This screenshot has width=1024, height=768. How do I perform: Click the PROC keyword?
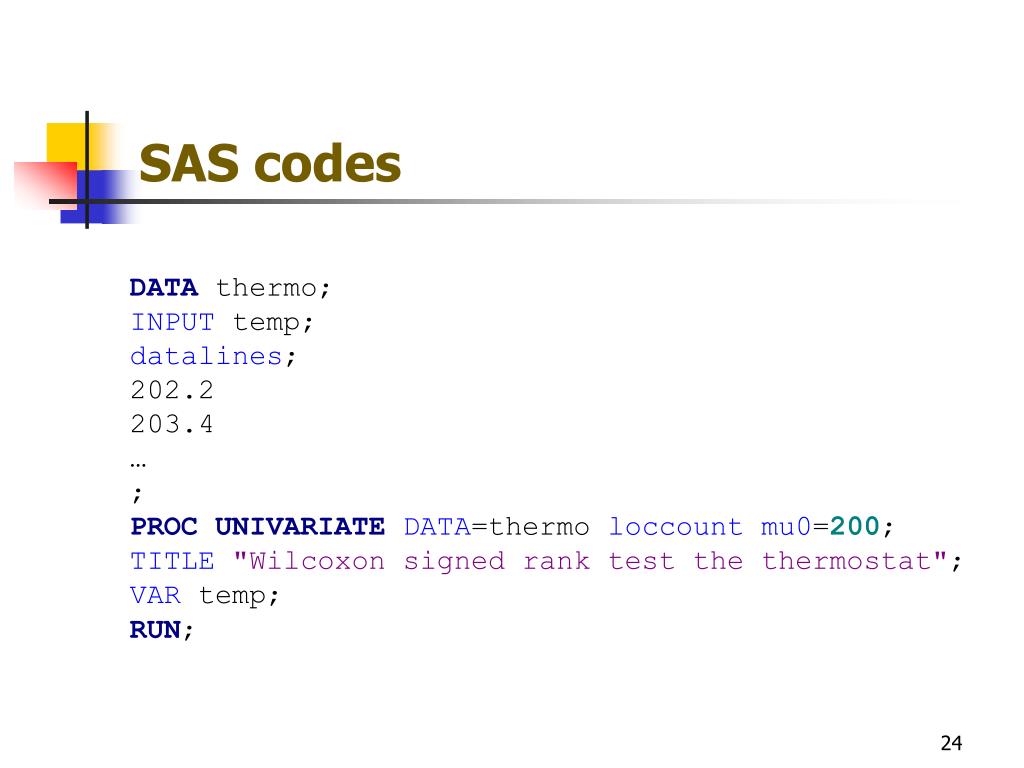(x=163, y=526)
